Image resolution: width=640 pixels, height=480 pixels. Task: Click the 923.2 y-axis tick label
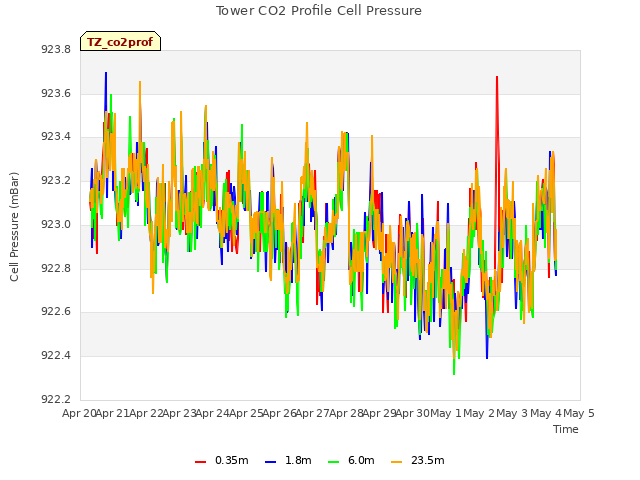(x=56, y=180)
